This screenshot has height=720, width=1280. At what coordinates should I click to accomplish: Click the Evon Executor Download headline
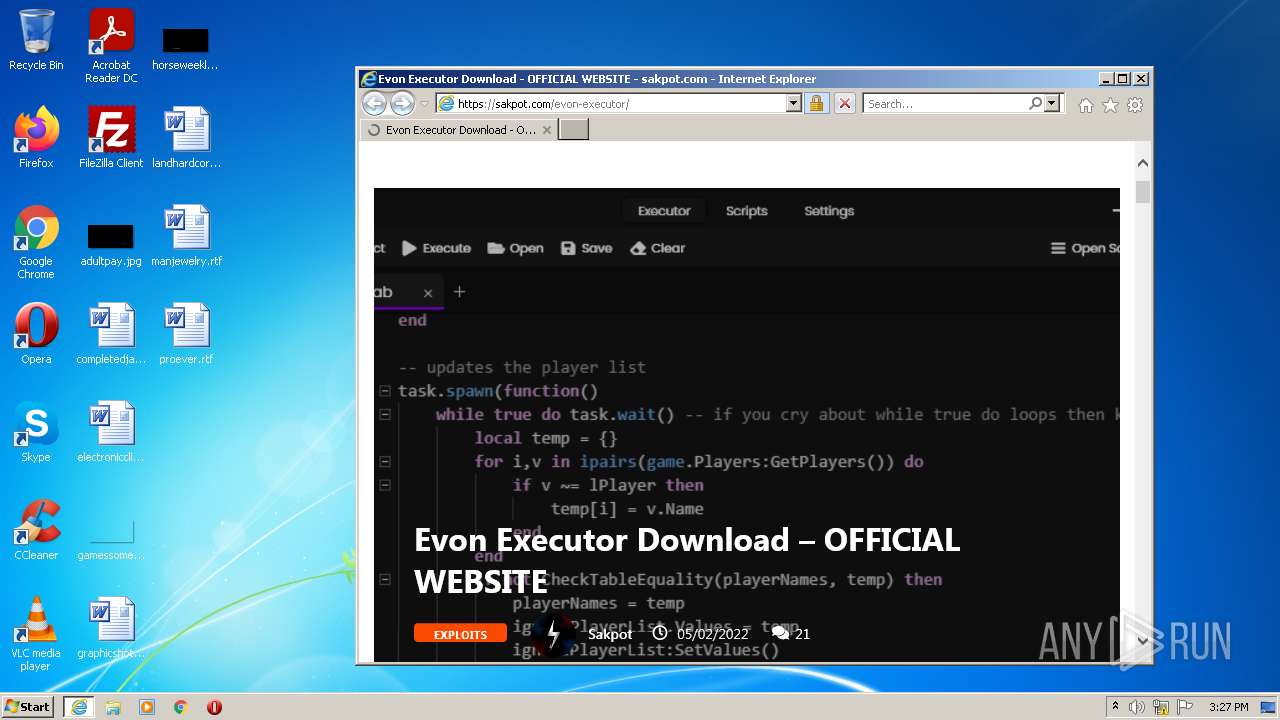tap(687, 560)
